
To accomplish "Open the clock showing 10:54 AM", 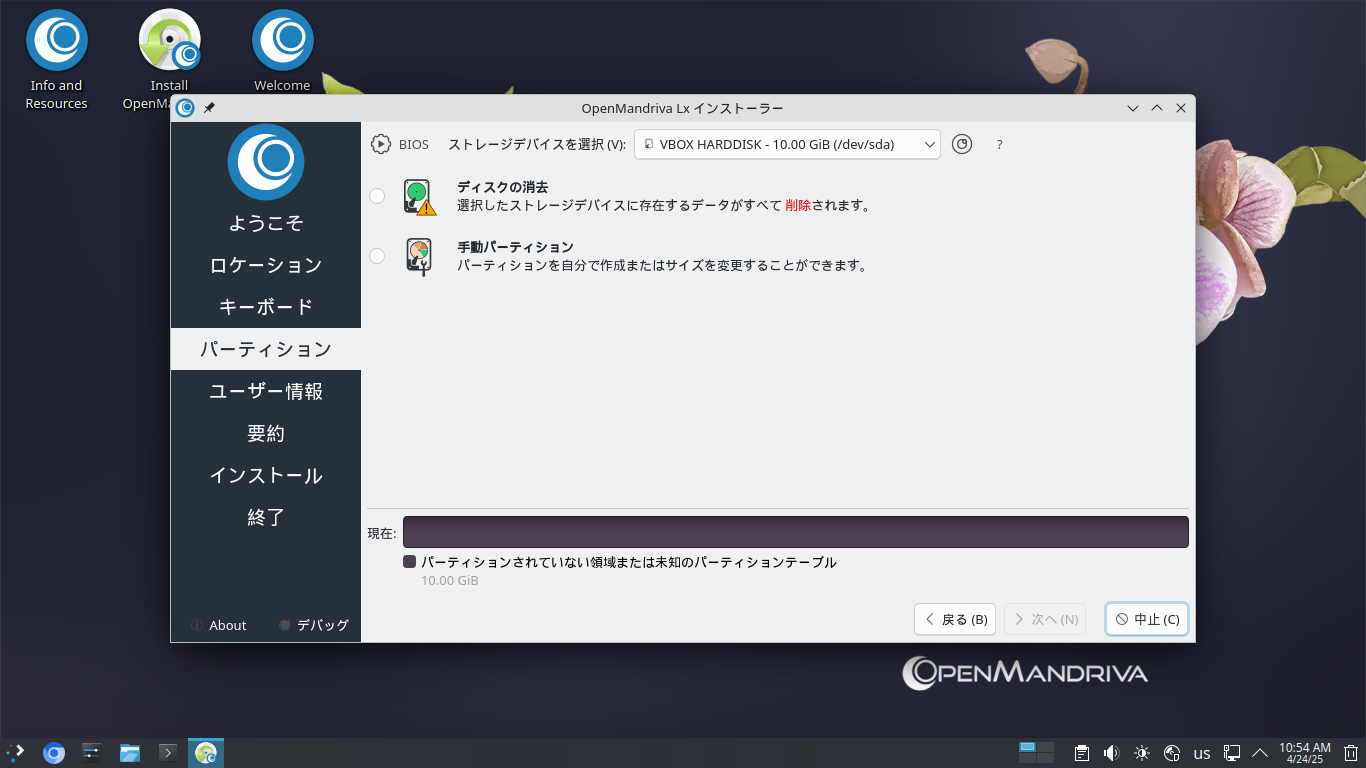I will (x=1305, y=753).
